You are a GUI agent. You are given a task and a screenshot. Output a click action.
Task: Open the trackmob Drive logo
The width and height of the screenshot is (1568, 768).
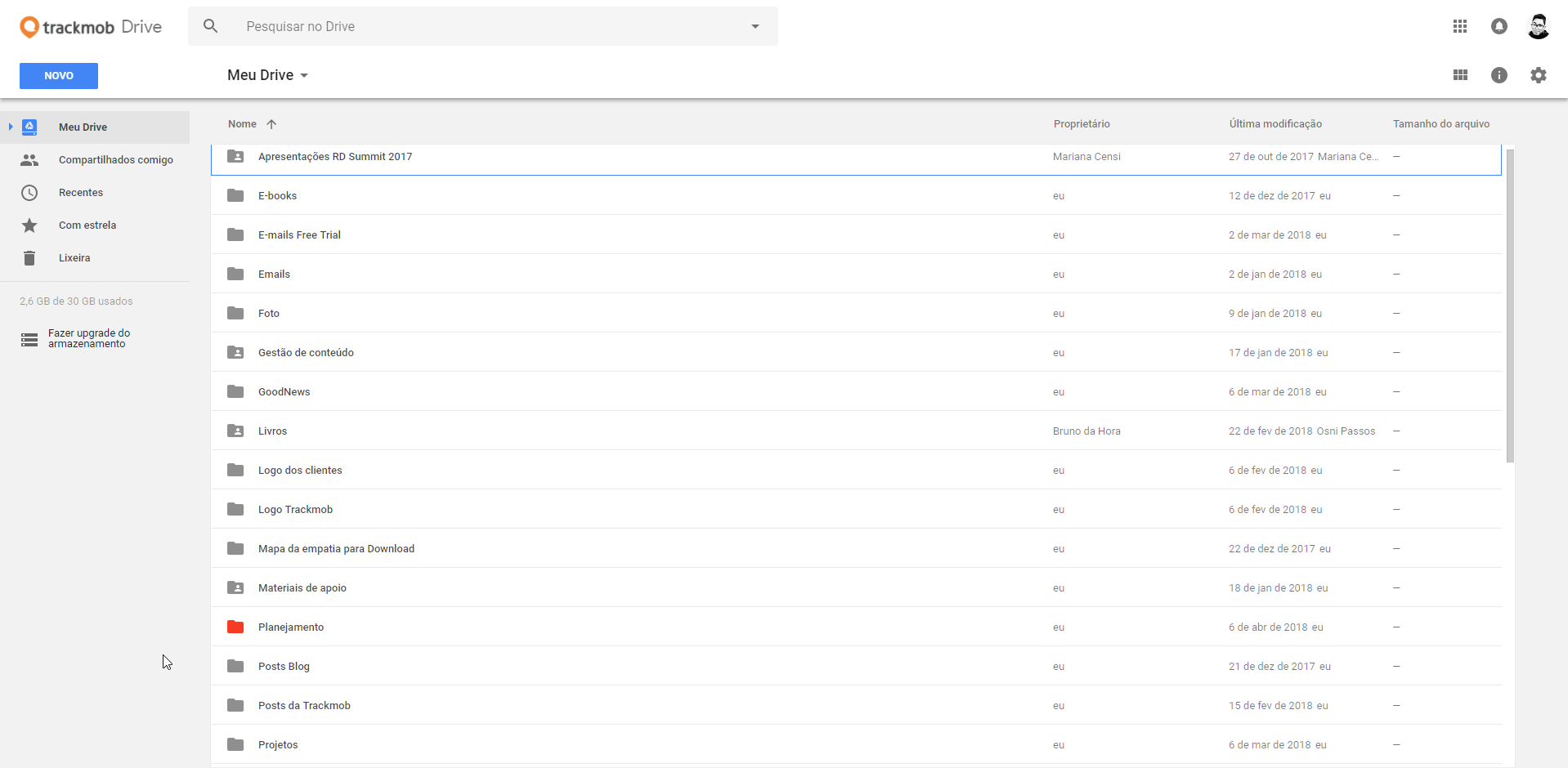click(91, 27)
